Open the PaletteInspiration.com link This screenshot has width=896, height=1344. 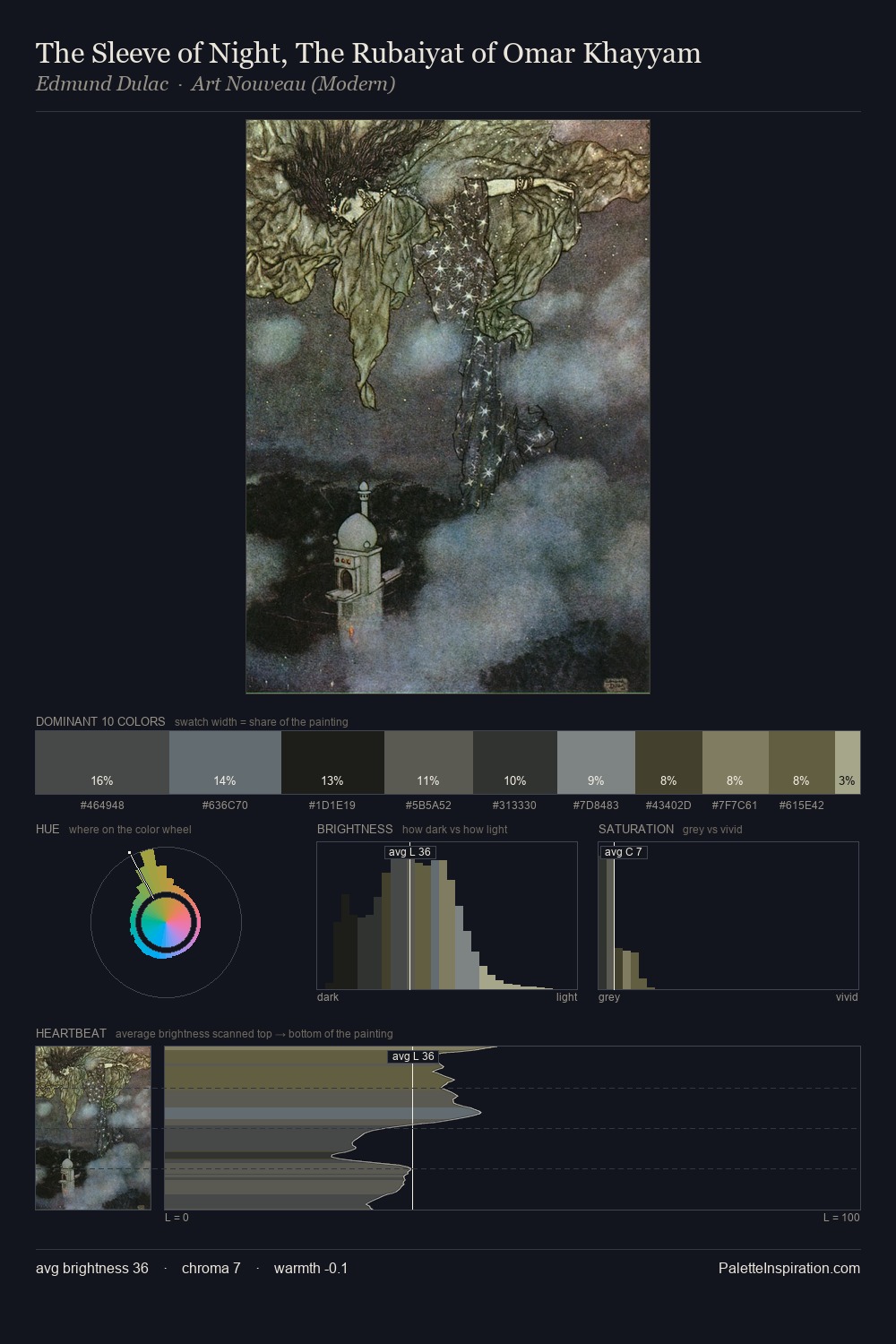point(789,1268)
